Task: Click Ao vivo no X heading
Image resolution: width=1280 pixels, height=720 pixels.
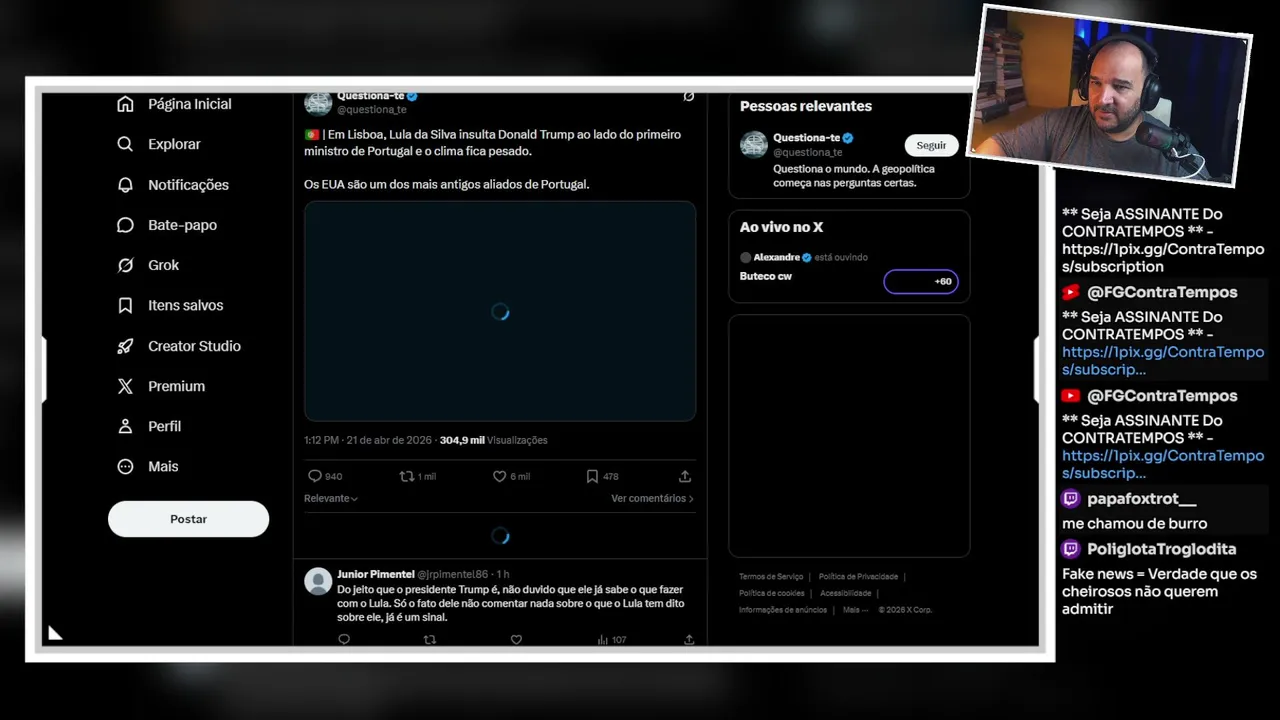Action: [x=781, y=227]
